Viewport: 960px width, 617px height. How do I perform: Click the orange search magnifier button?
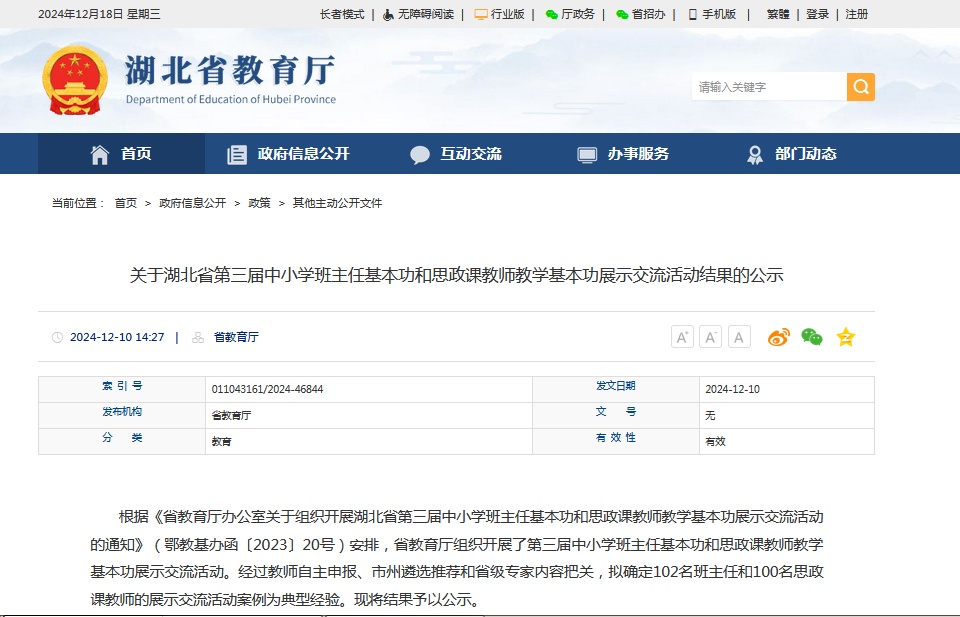(x=860, y=87)
